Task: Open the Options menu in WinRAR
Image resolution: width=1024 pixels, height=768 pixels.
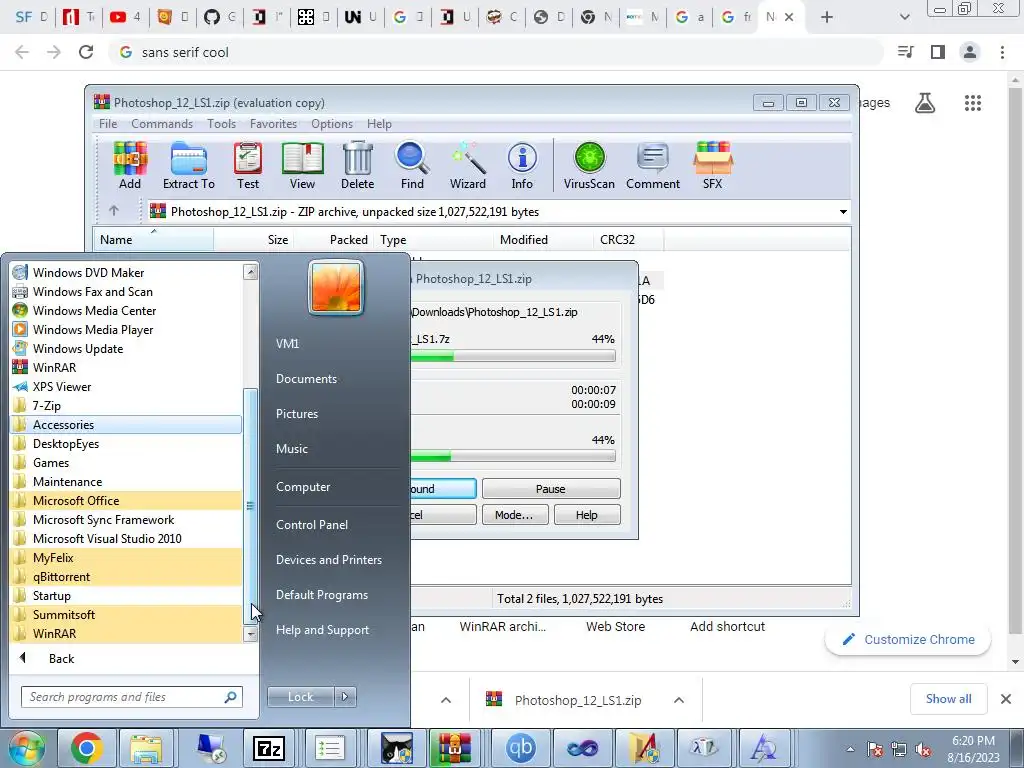Action: pyautogui.click(x=332, y=123)
